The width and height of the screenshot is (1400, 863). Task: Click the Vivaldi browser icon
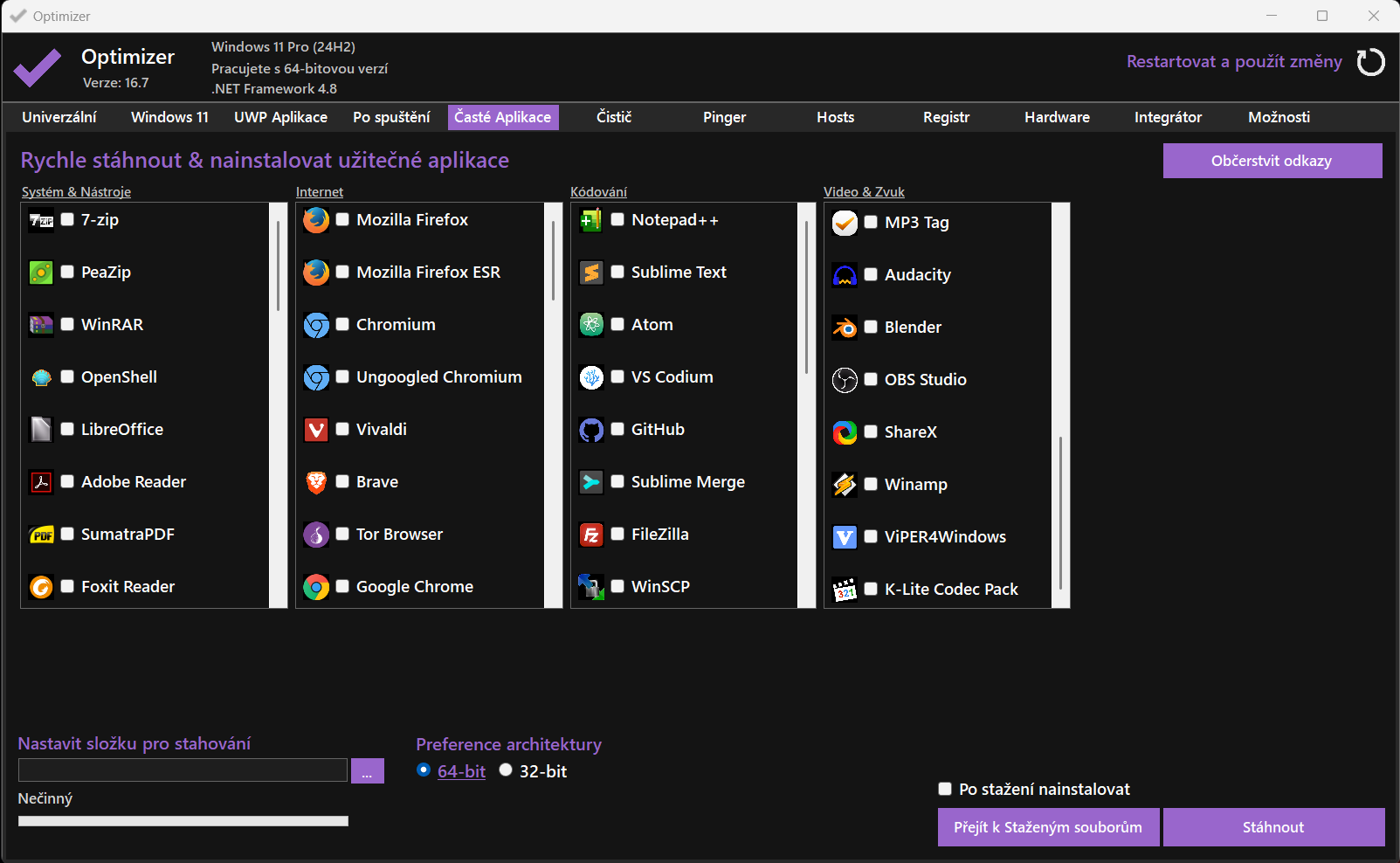[316, 430]
